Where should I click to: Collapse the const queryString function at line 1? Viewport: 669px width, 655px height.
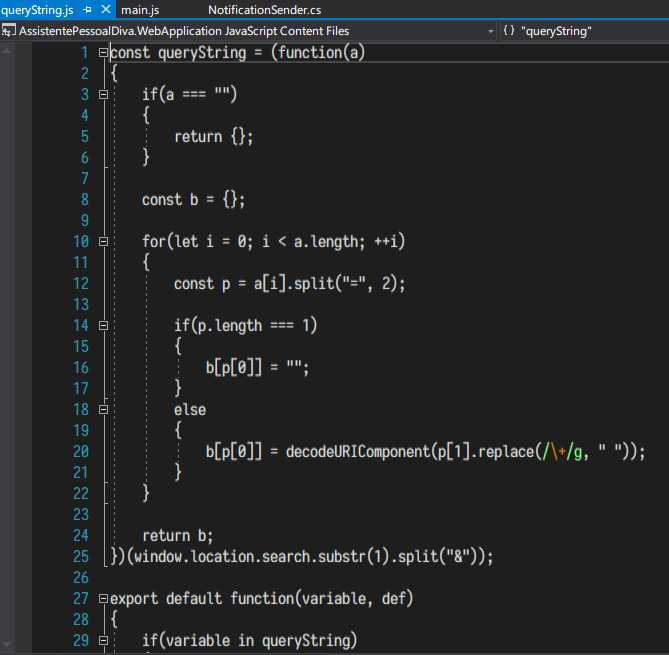click(103, 52)
